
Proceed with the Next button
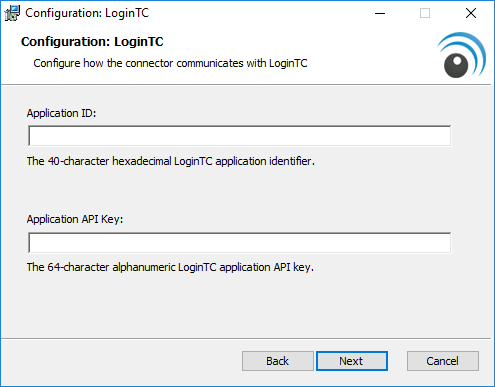click(352, 361)
